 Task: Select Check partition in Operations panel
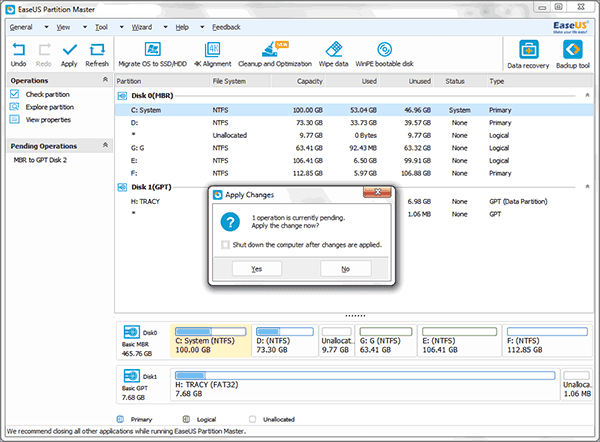[x=47, y=94]
